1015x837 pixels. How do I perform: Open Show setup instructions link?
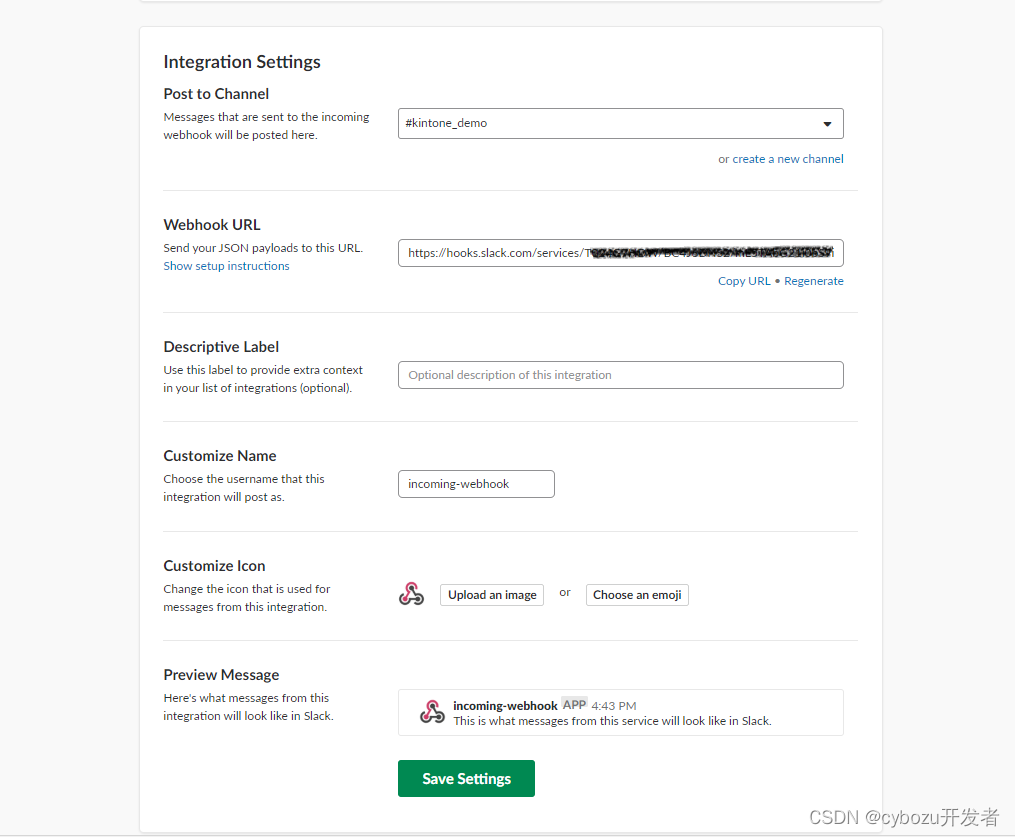coord(226,266)
